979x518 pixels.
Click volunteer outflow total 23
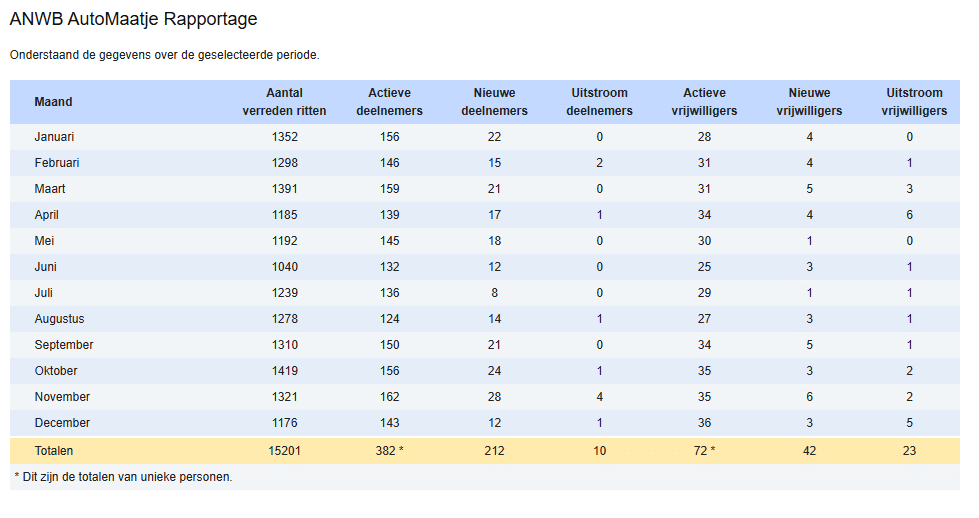909,451
